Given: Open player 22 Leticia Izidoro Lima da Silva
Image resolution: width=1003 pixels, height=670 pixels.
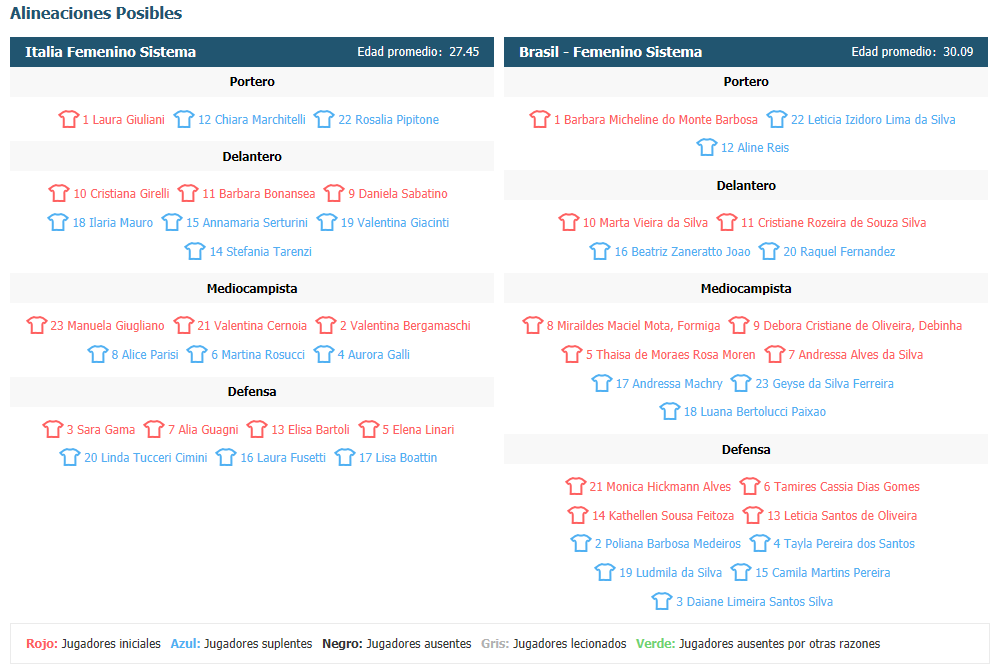Looking at the screenshot, I should 873,120.
